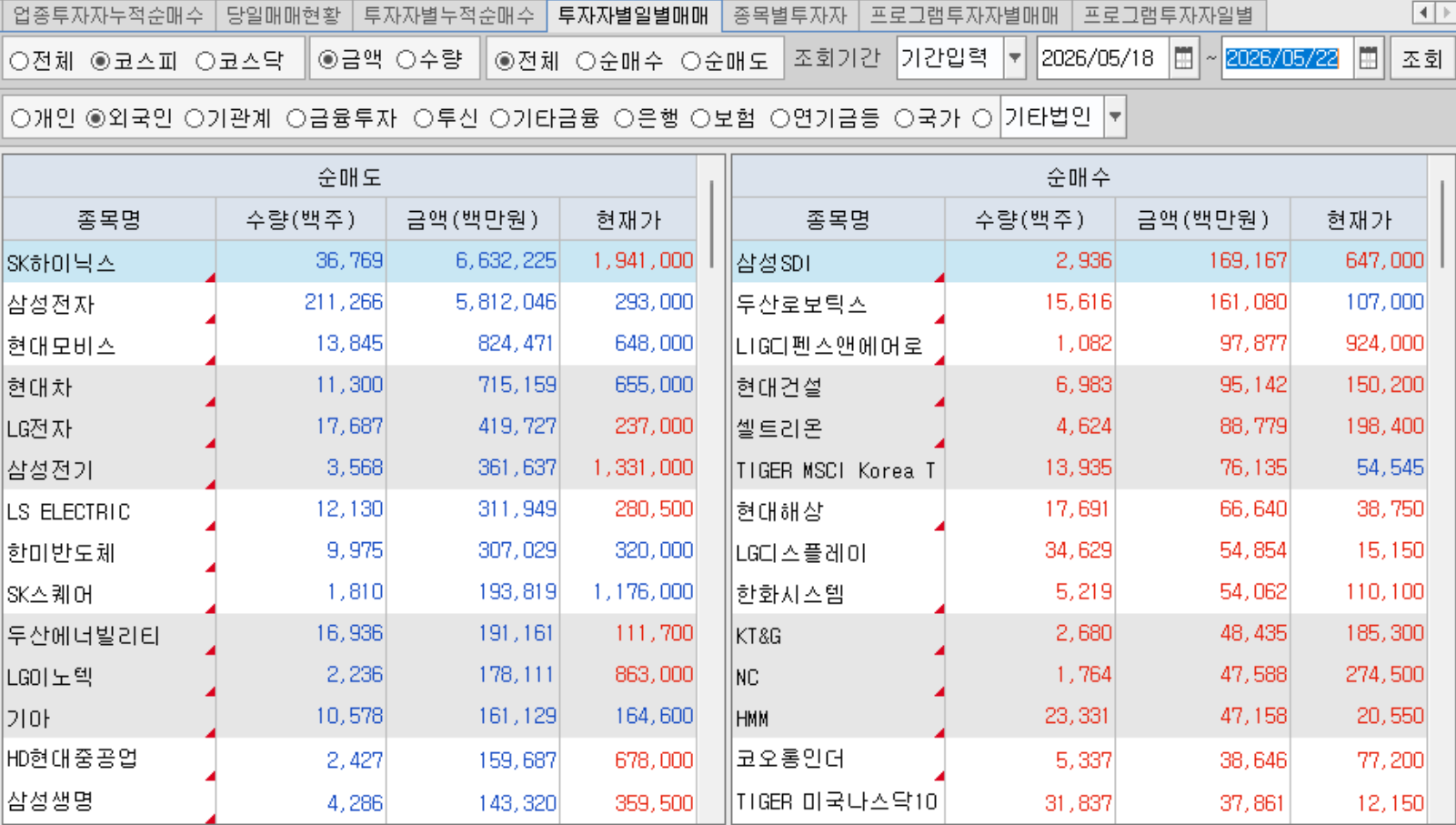Open calendar picker for start date 2026/05/18
The height and width of the screenshot is (825, 1456).
tap(1183, 59)
